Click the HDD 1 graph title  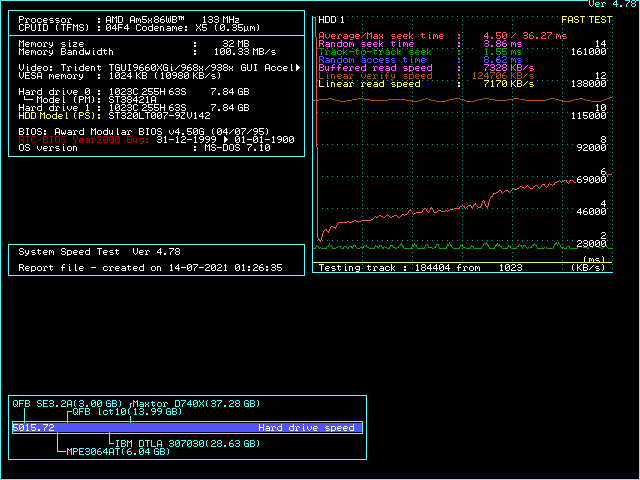pos(331,19)
